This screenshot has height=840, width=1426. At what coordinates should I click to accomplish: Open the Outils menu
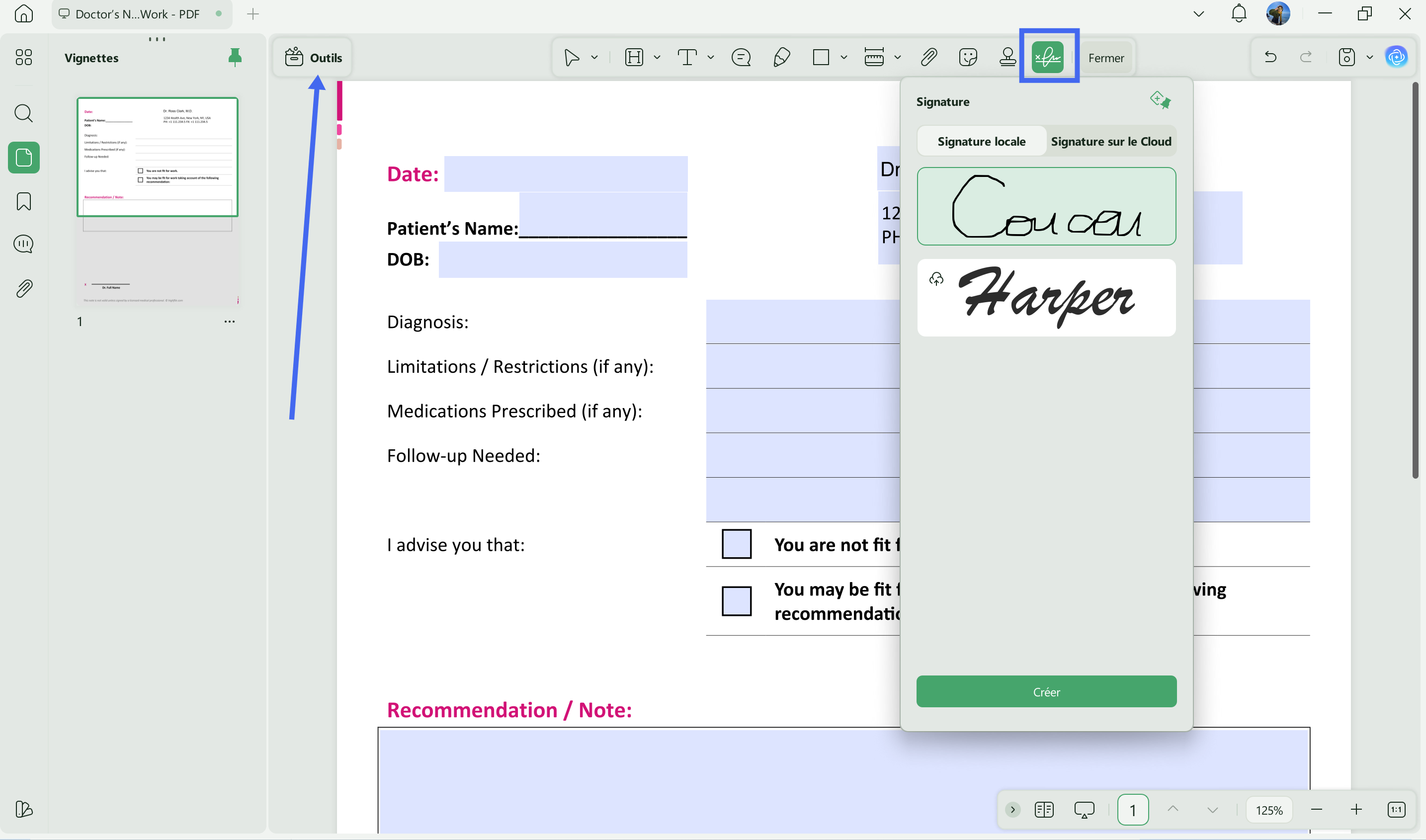313,57
